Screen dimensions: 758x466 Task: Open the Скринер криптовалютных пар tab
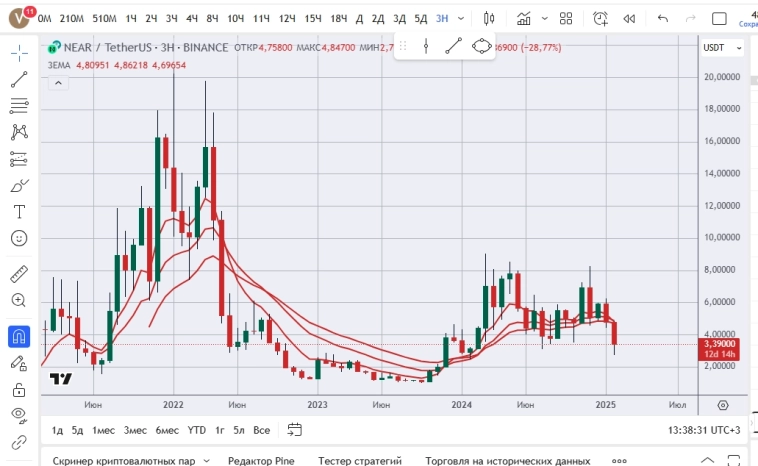point(124,461)
